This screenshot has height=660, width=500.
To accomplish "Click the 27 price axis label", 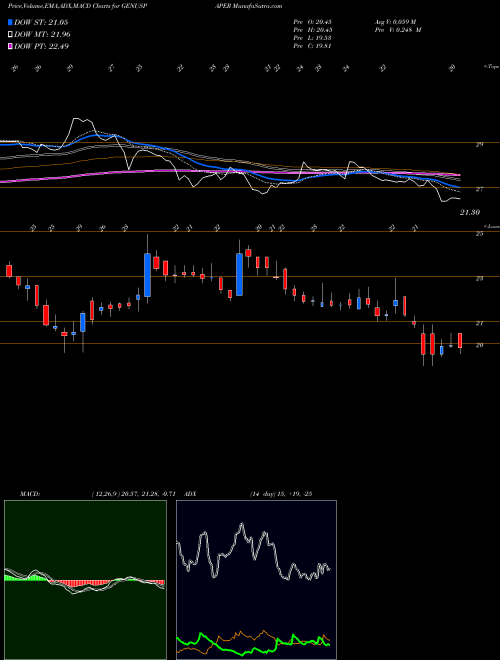I will [479, 189].
